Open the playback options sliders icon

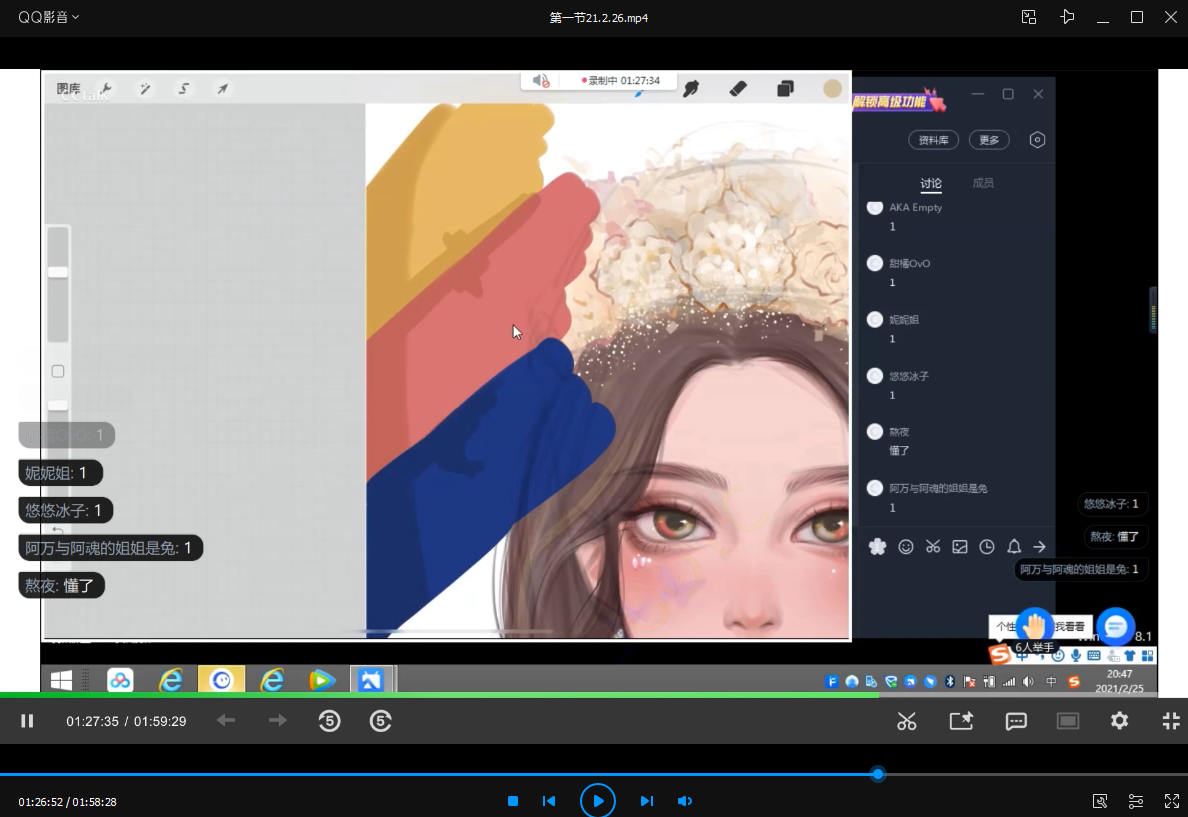(x=1136, y=801)
